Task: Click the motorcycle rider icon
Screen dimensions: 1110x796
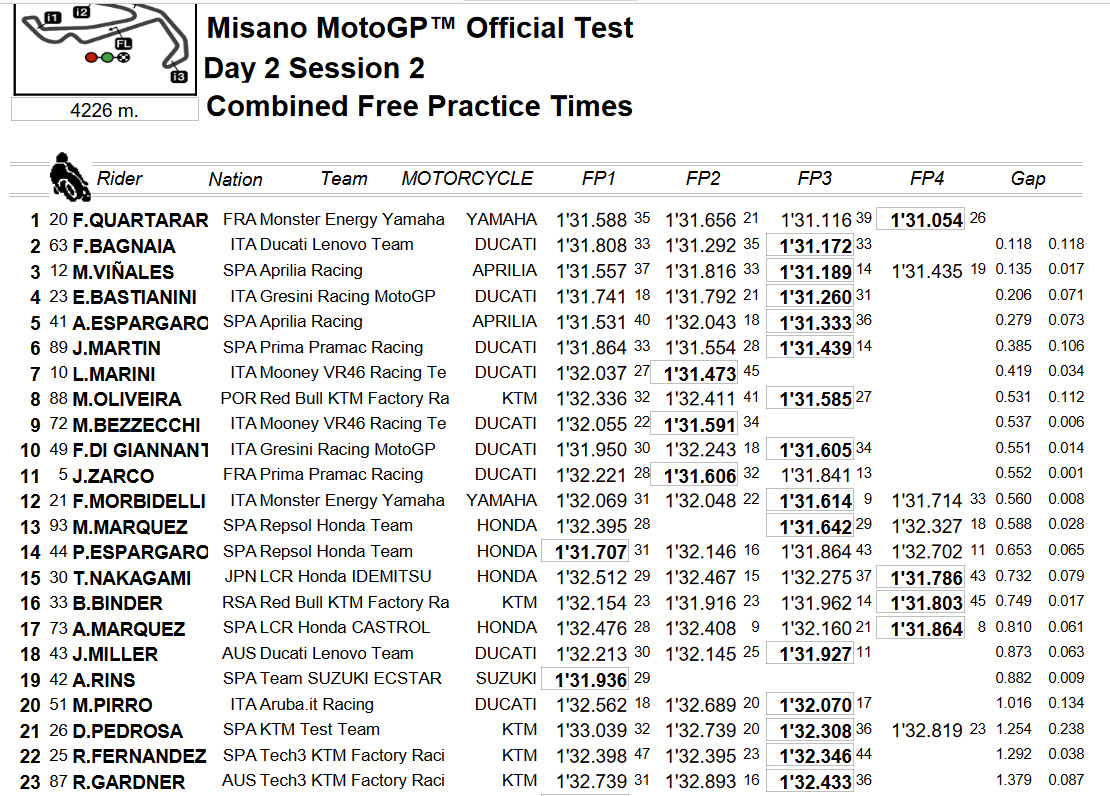Action: (69, 176)
